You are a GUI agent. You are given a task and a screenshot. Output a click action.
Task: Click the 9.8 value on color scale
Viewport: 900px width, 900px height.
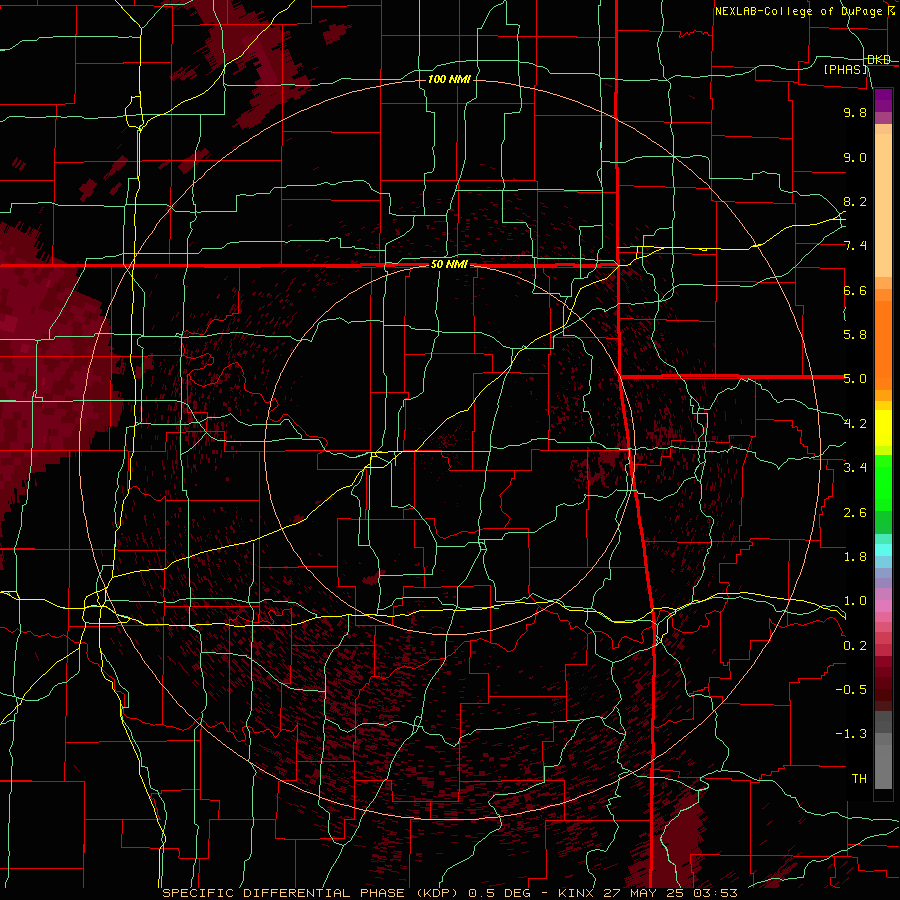click(x=855, y=112)
